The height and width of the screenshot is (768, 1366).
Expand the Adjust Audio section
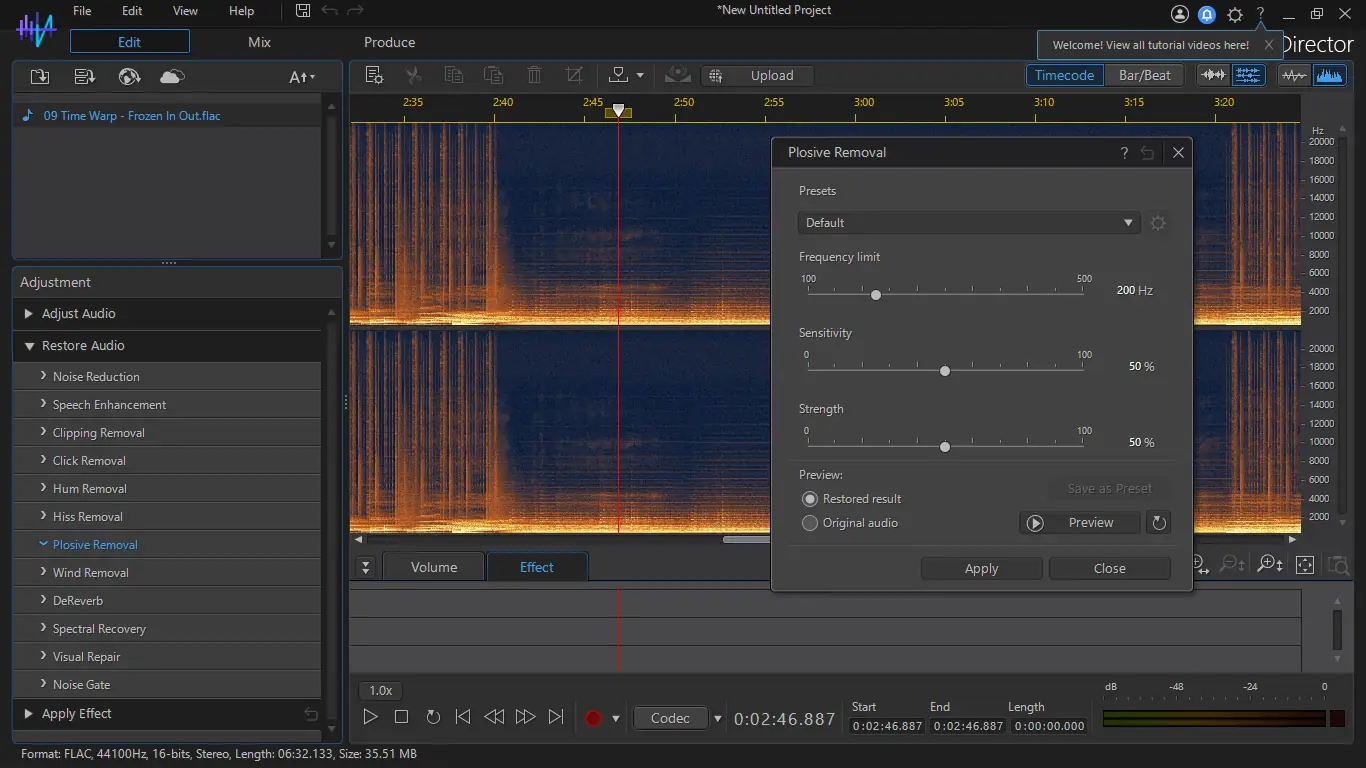click(78, 314)
